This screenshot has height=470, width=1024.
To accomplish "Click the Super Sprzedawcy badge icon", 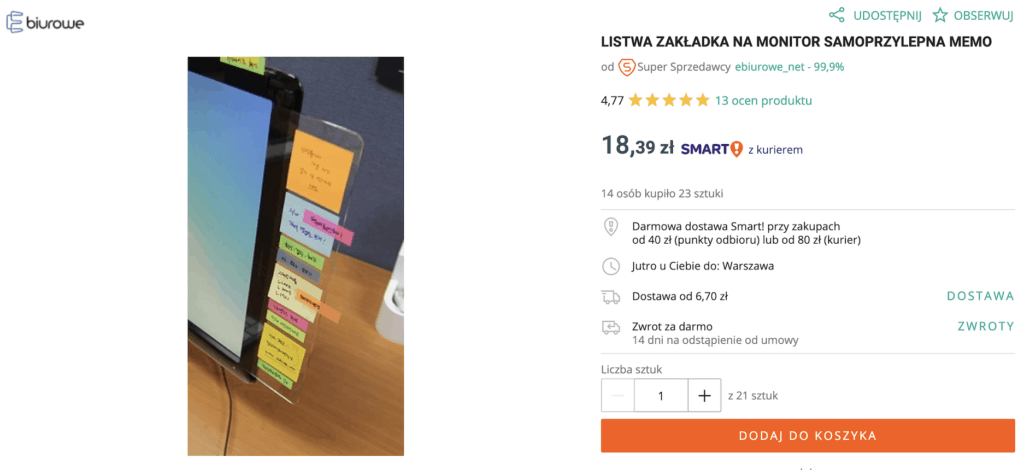I will coord(626,67).
